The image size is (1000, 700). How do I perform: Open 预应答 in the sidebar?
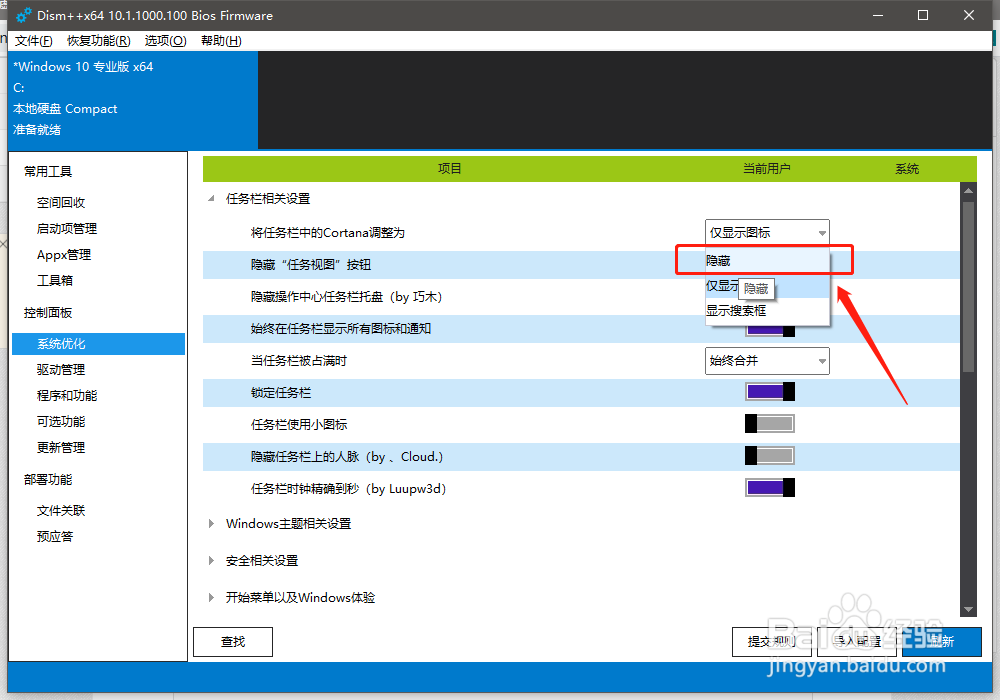tap(55, 537)
